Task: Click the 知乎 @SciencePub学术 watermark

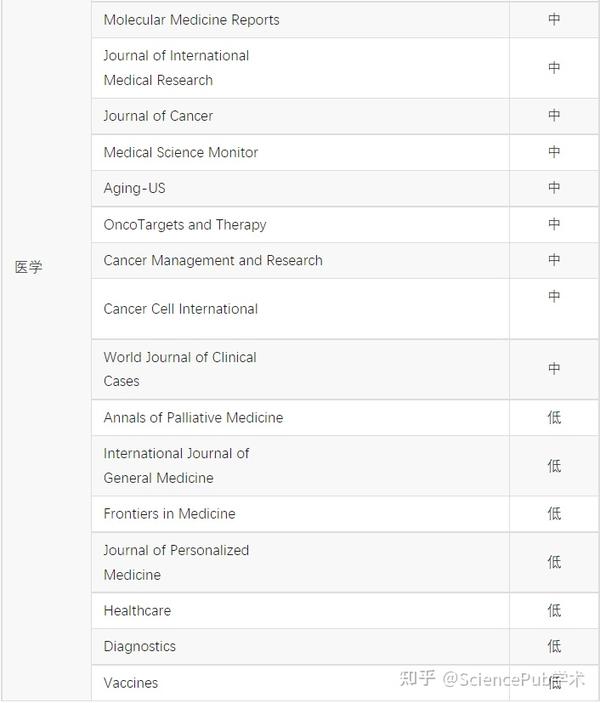Action: pyautogui.click(x=492, y=680)
